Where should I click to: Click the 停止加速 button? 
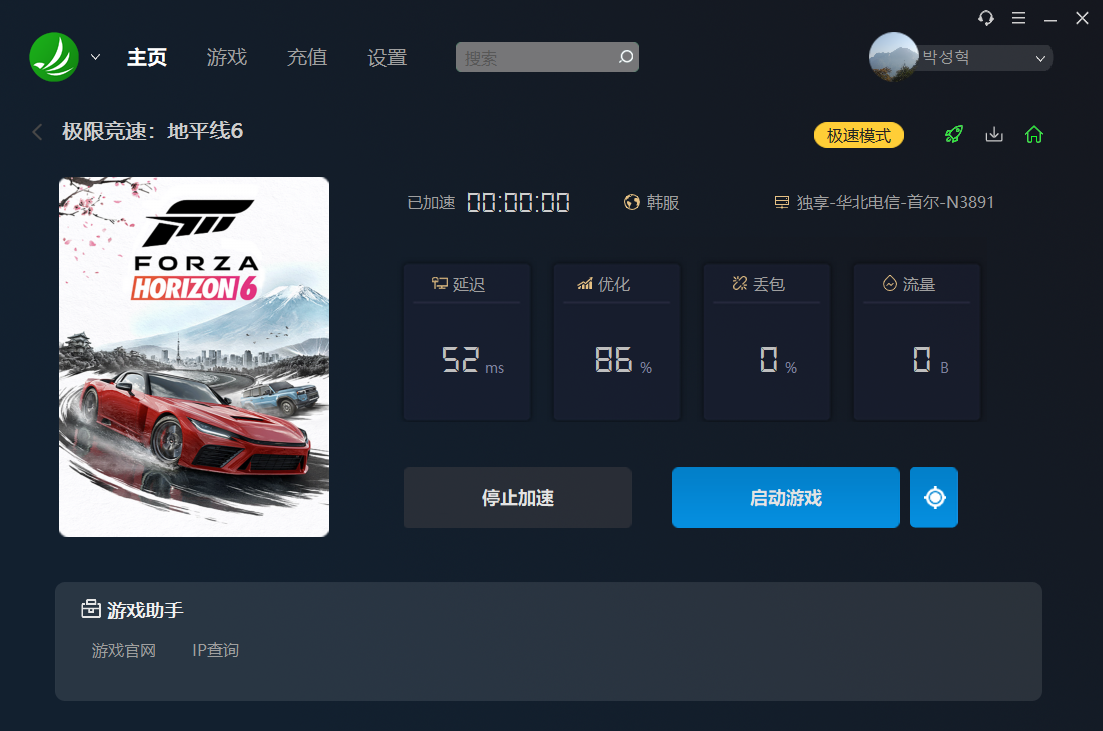coord(518,497)
